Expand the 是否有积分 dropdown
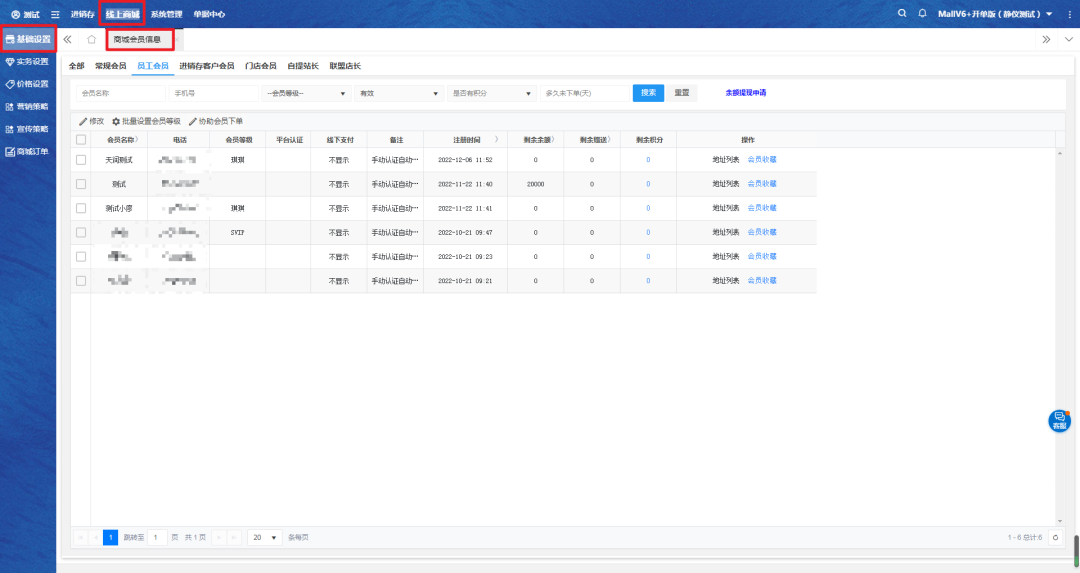This screenshot has width=1080, height=573. click(x=492, y=93)
